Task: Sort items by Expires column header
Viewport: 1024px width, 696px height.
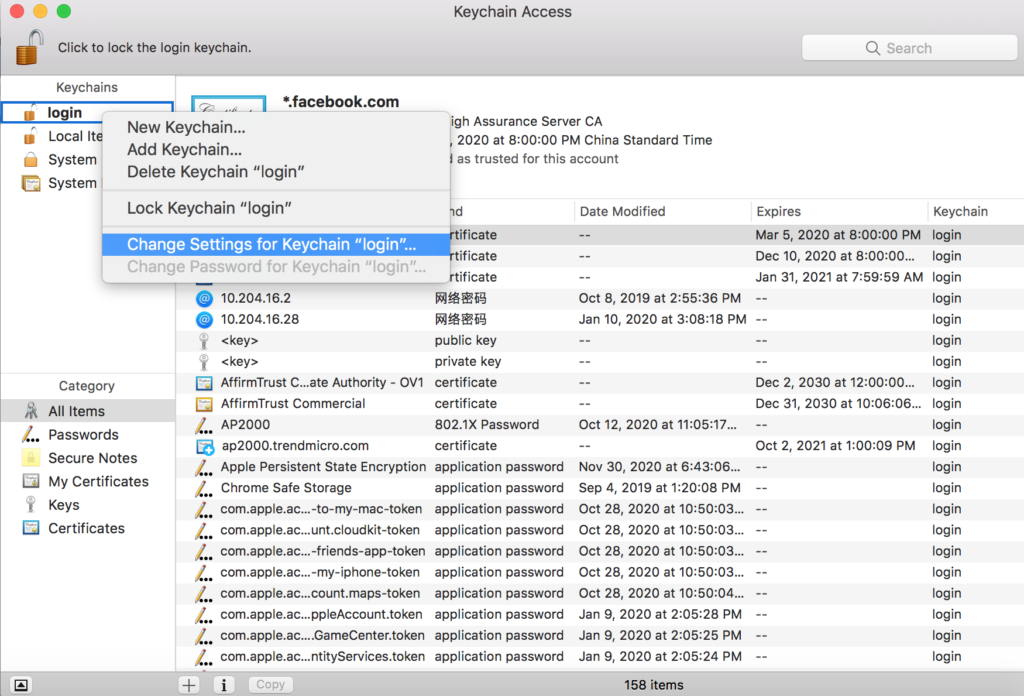Action: coord(779,212)
